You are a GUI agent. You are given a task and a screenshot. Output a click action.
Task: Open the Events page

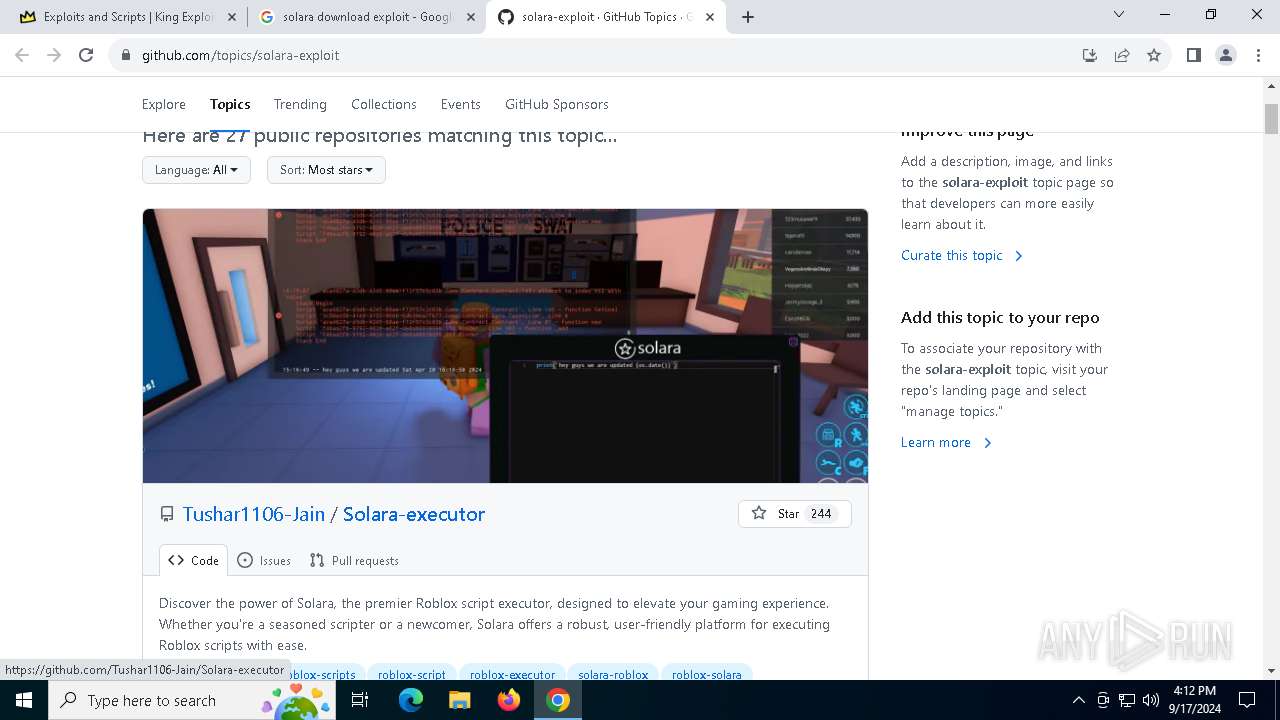pos(461,104)
